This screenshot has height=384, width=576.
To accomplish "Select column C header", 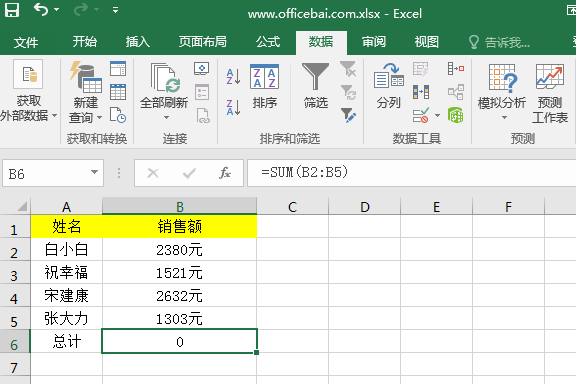I will click(292, 207).
